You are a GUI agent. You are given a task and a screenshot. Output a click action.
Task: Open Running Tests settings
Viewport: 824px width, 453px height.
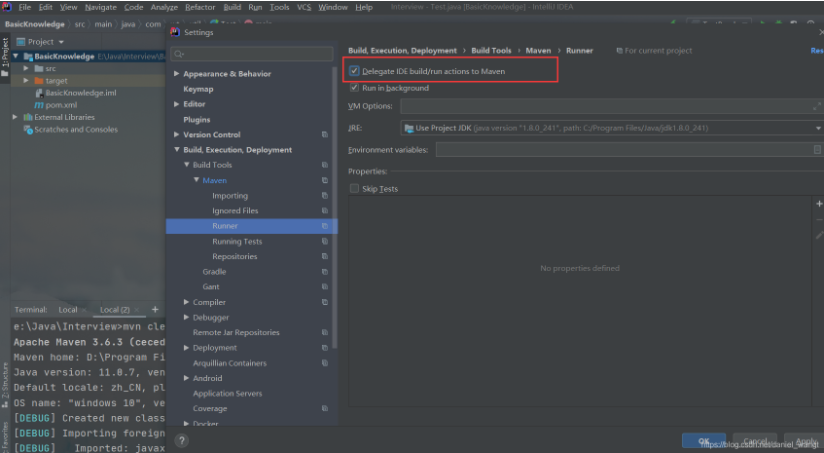pyautogui.click(x=237, y=241)
